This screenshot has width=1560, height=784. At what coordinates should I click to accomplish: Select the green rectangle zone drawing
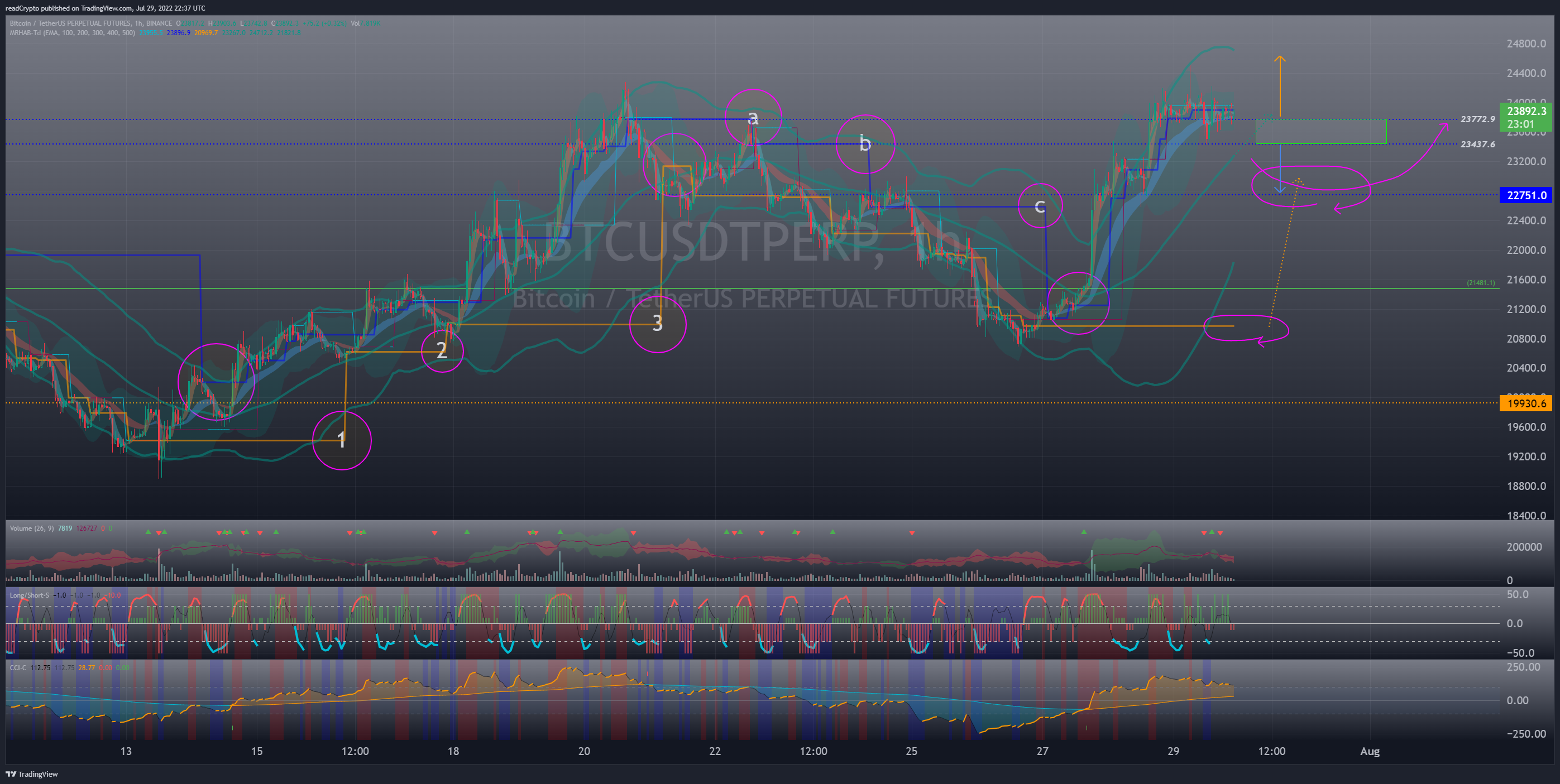1321,131
